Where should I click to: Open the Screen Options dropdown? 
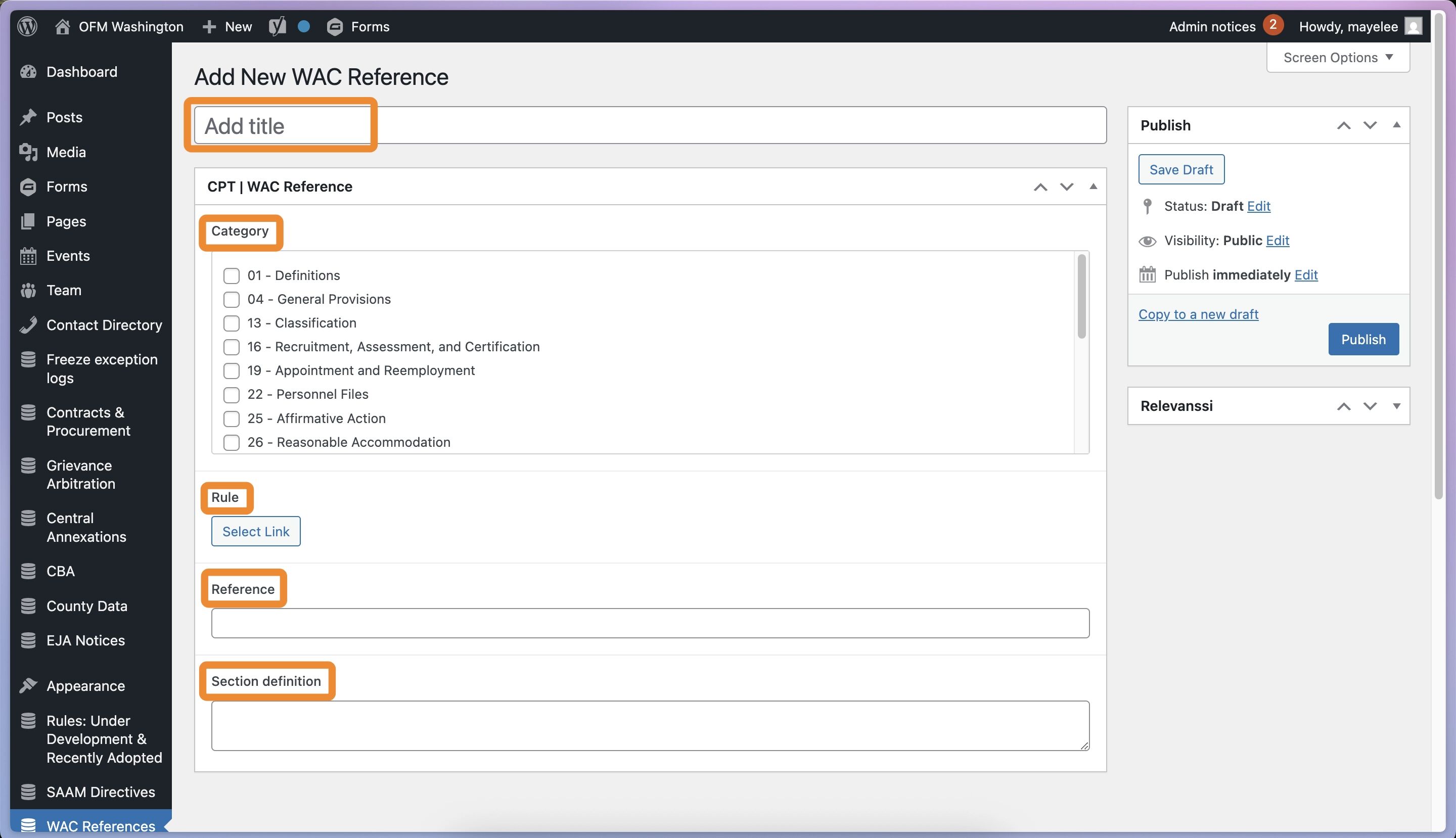point(1337,58)
